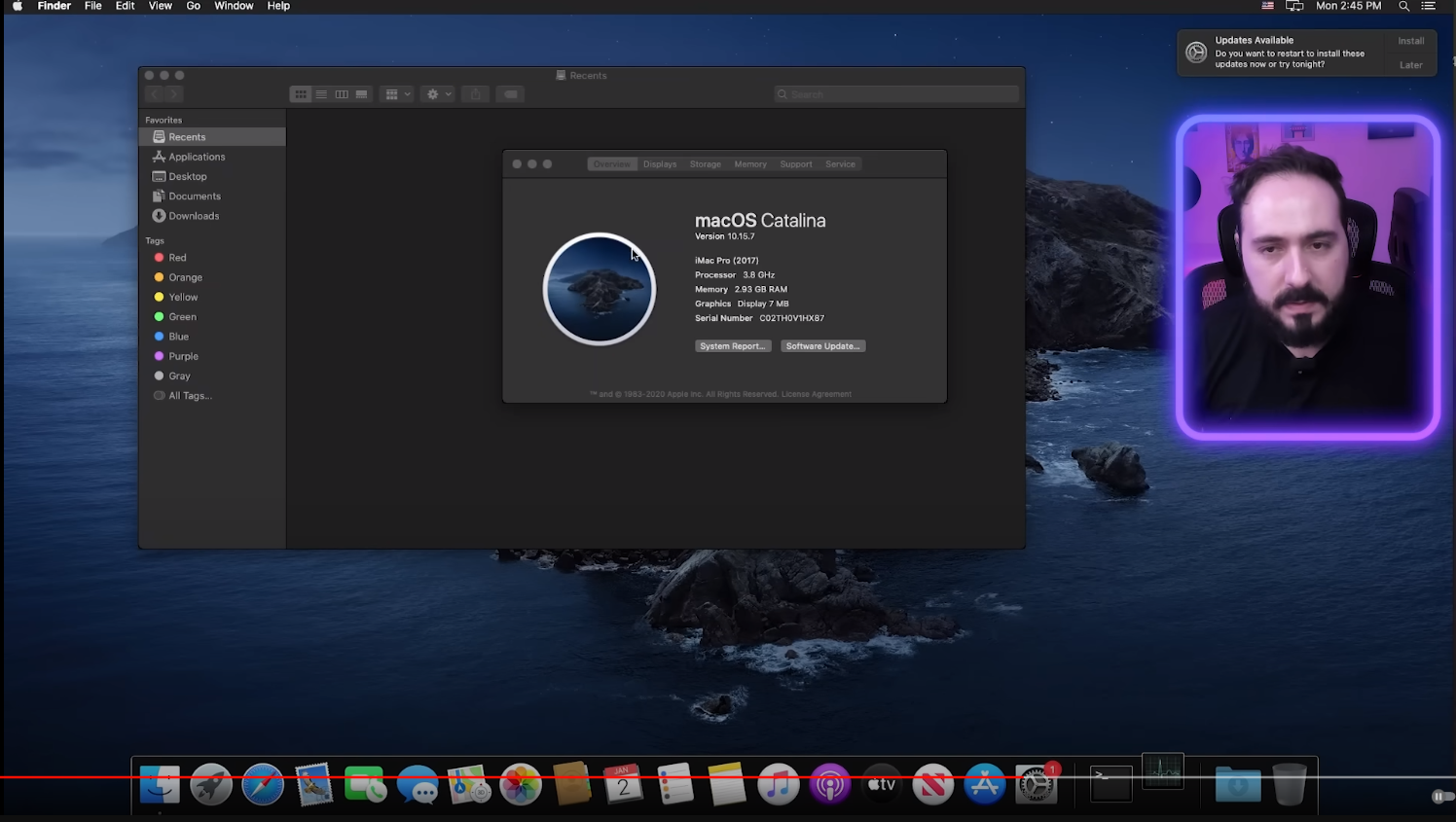
Task: Click the Finder Search field
Action: pyautogui.click(x=896, y=94)
